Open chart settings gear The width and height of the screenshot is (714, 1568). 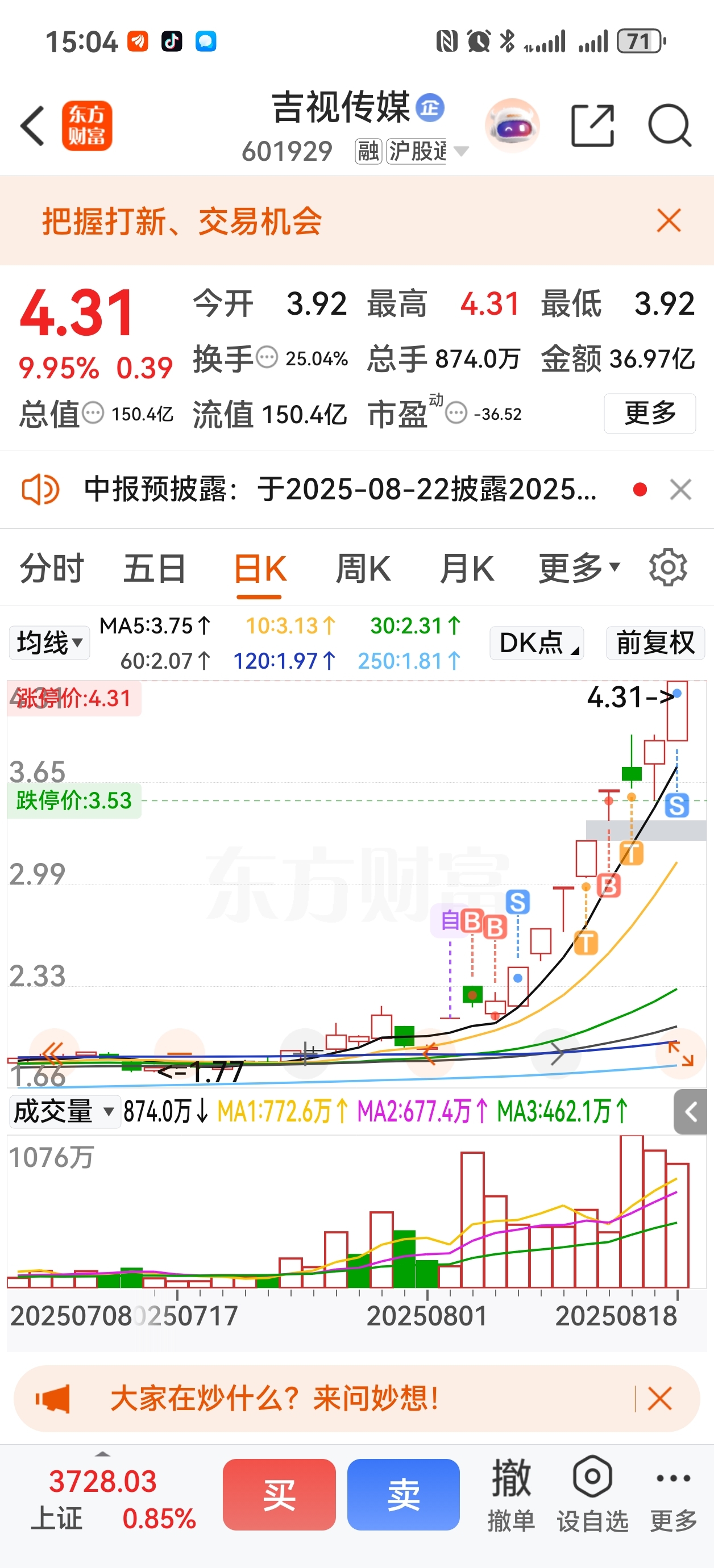(x=669, y=568)
